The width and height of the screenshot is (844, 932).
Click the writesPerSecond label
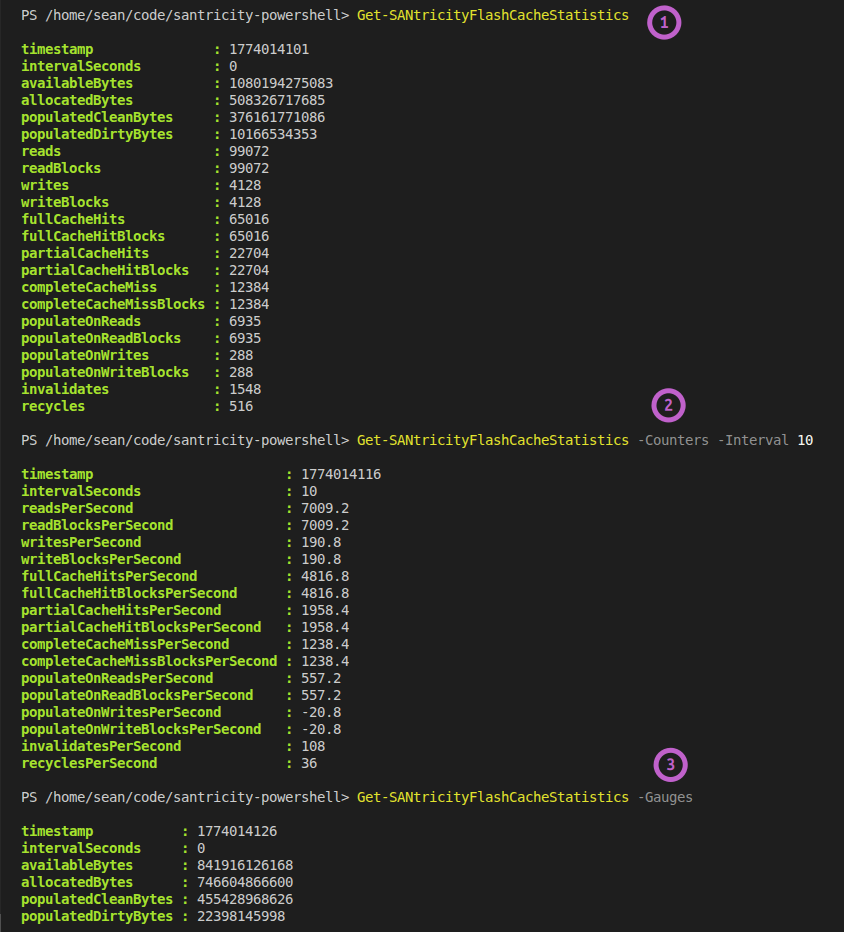81,542
